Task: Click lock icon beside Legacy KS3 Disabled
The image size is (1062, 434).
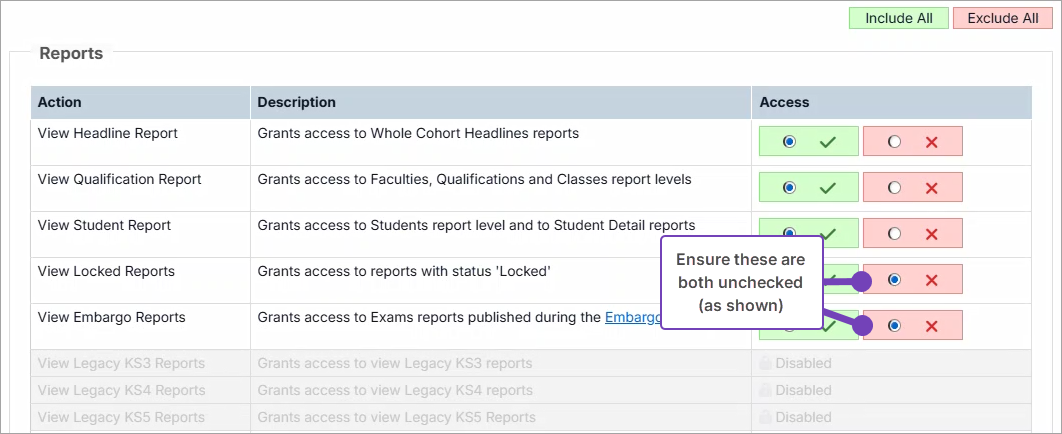Action: pyautogui.click(x=766, y=363)
